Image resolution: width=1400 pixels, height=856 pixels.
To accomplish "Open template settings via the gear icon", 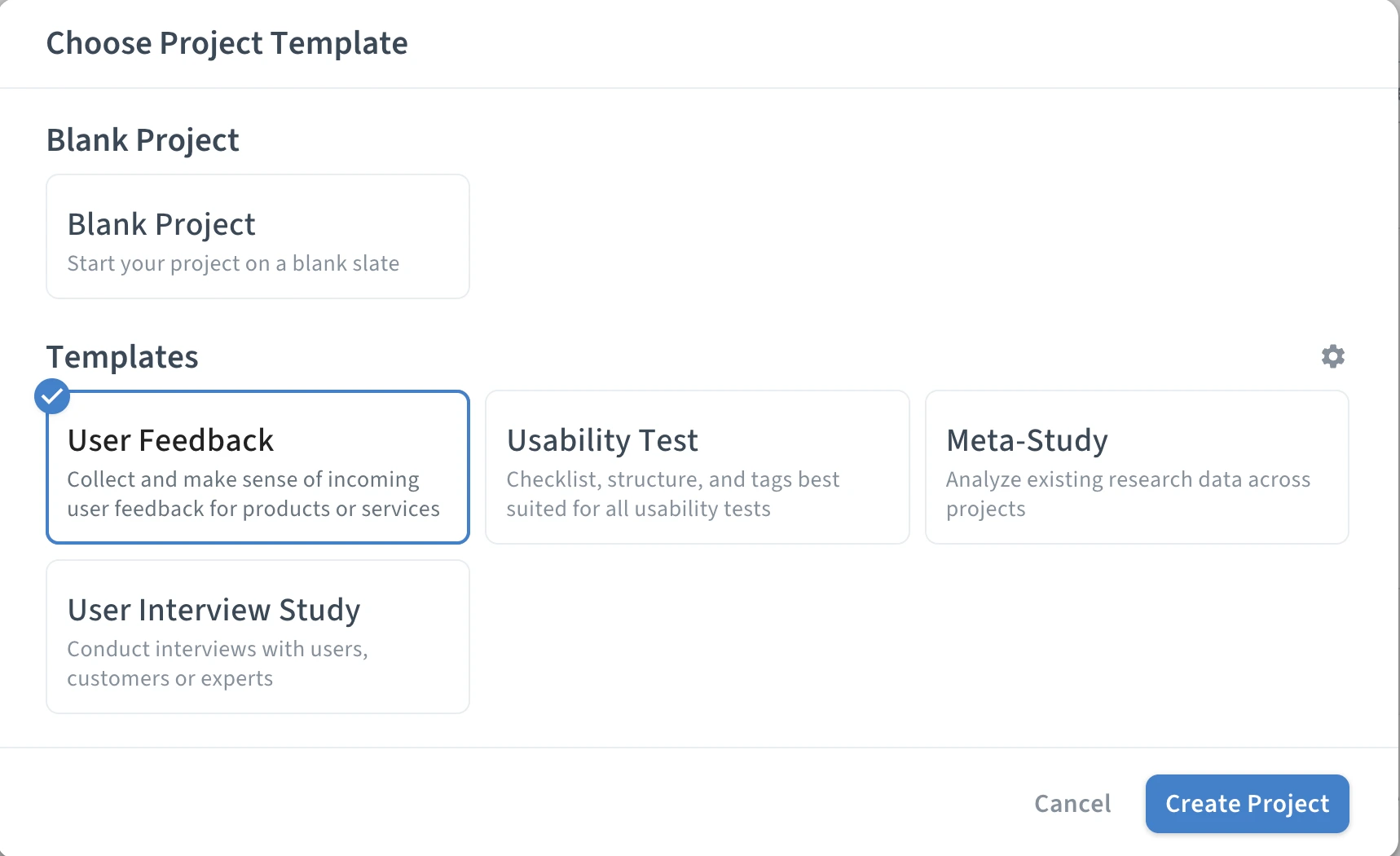I will pos(1332,356).
